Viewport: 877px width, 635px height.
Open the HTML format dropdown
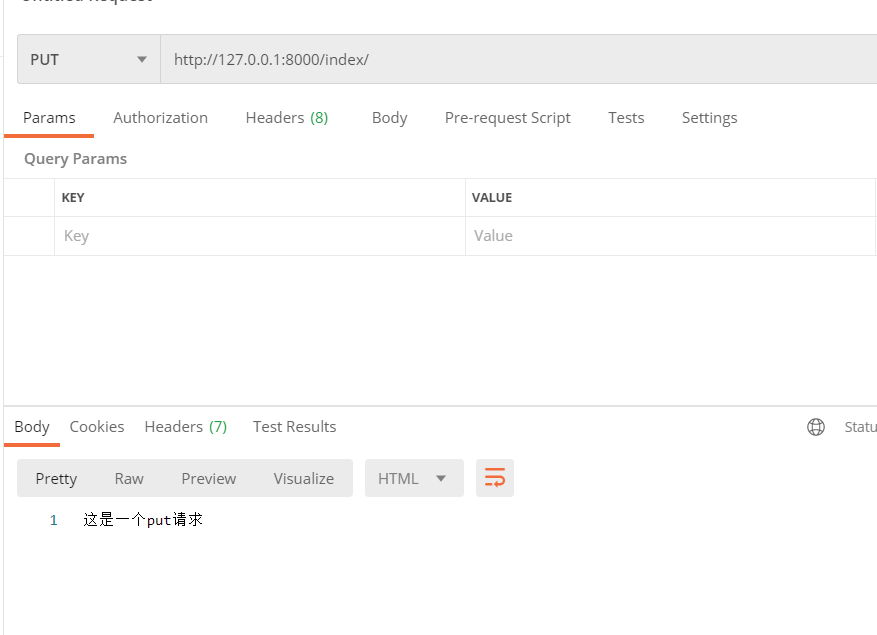414,478
